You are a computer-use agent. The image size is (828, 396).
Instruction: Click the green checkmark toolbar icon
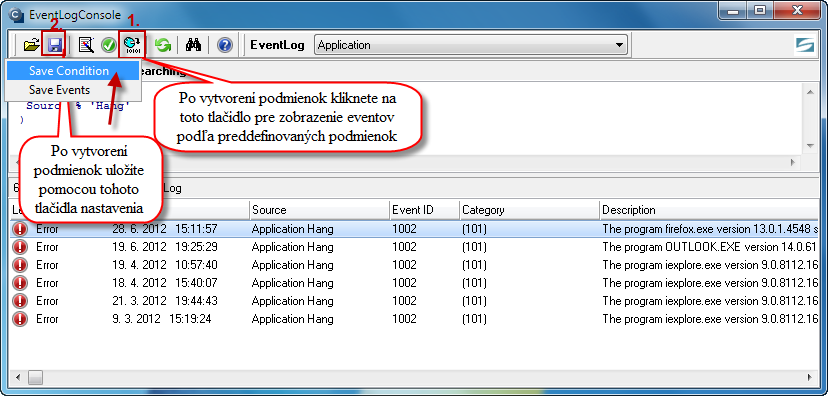[x=109, y=45]
